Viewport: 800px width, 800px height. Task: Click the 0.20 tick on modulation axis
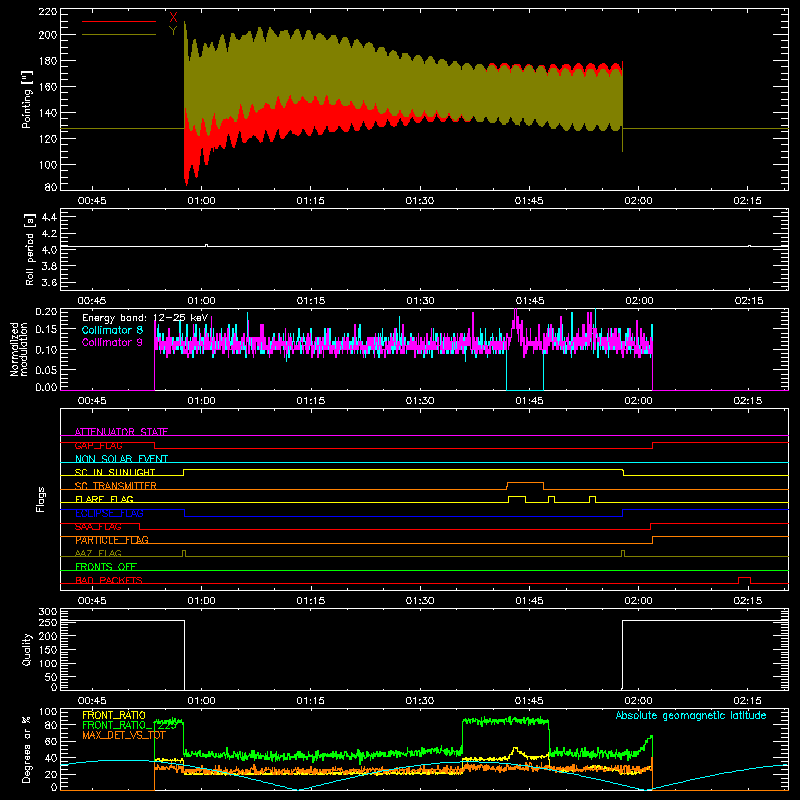click(x=46, y=311)
